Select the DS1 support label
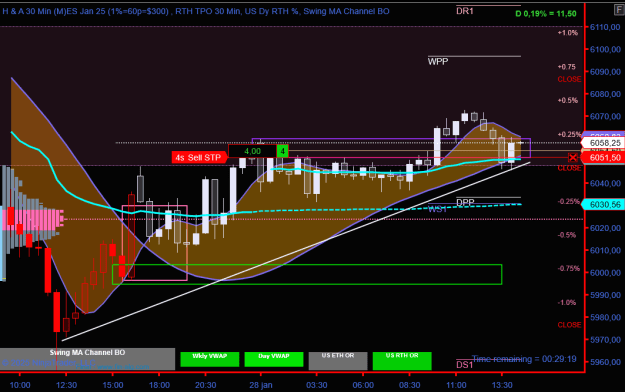Screen dimensions: 625x392 (x=465, y=364)
